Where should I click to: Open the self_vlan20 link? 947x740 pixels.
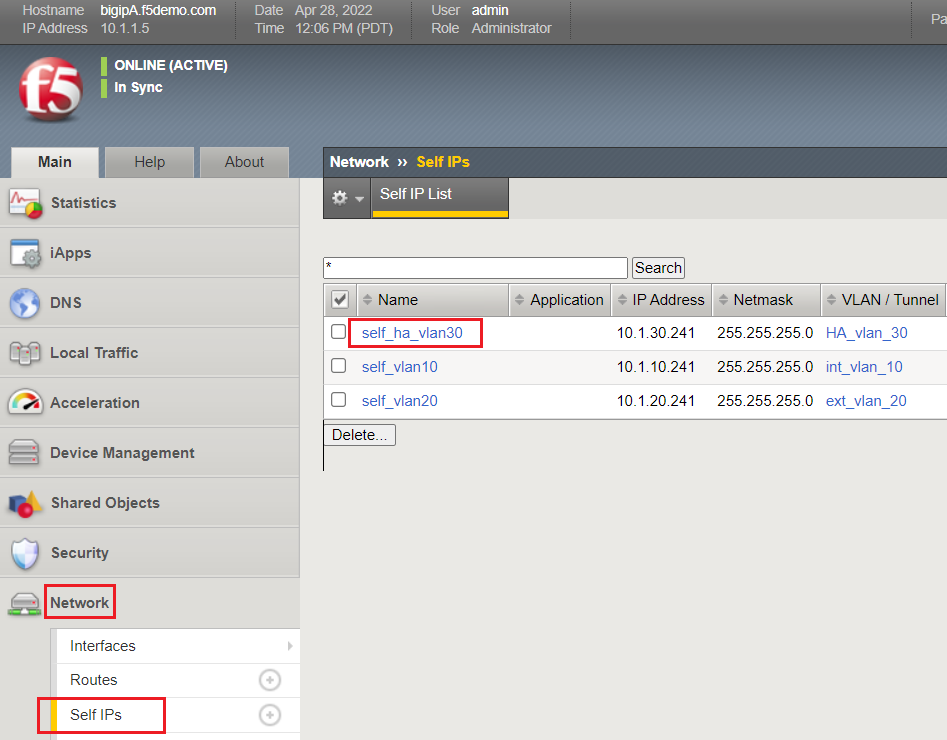pyautogui.click(x=400, y=401)
